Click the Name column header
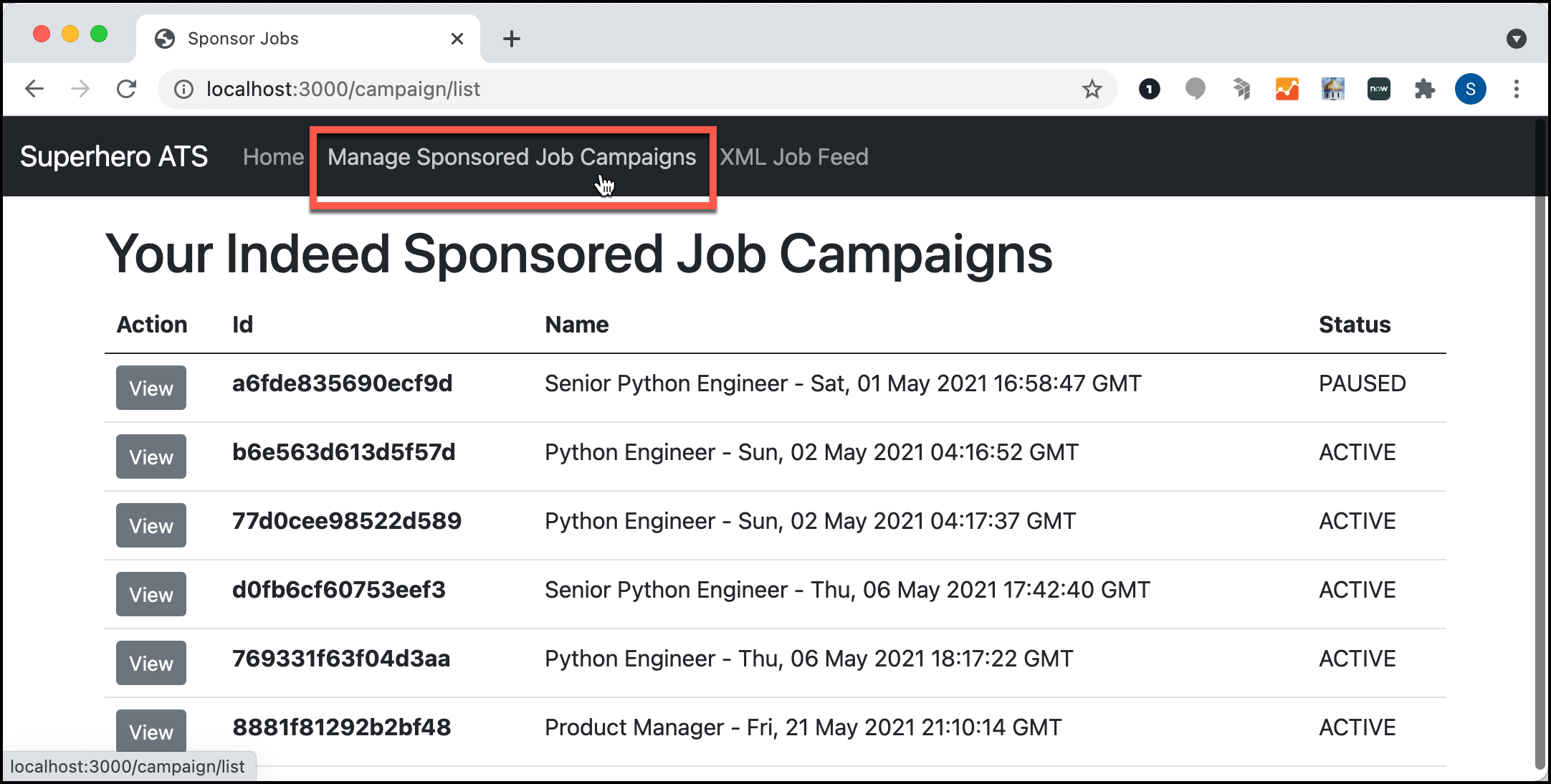The height and width of the screenshot is (784, 1551). point(577,325)
